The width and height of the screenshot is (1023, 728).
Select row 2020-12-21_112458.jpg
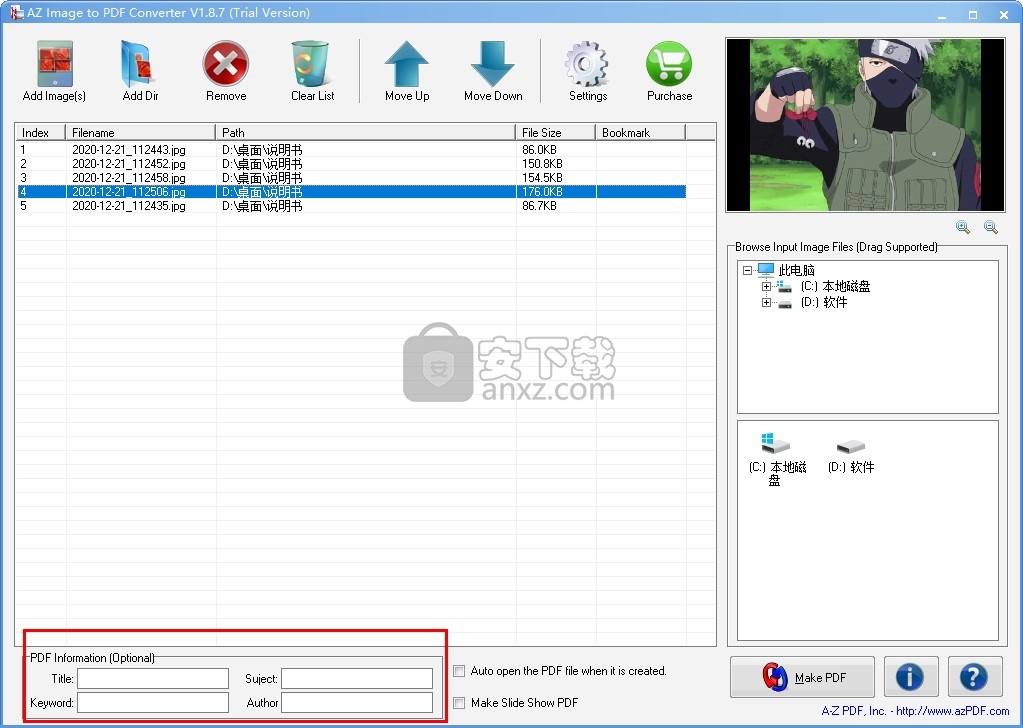pyautogui.click(x=351, y=177)
